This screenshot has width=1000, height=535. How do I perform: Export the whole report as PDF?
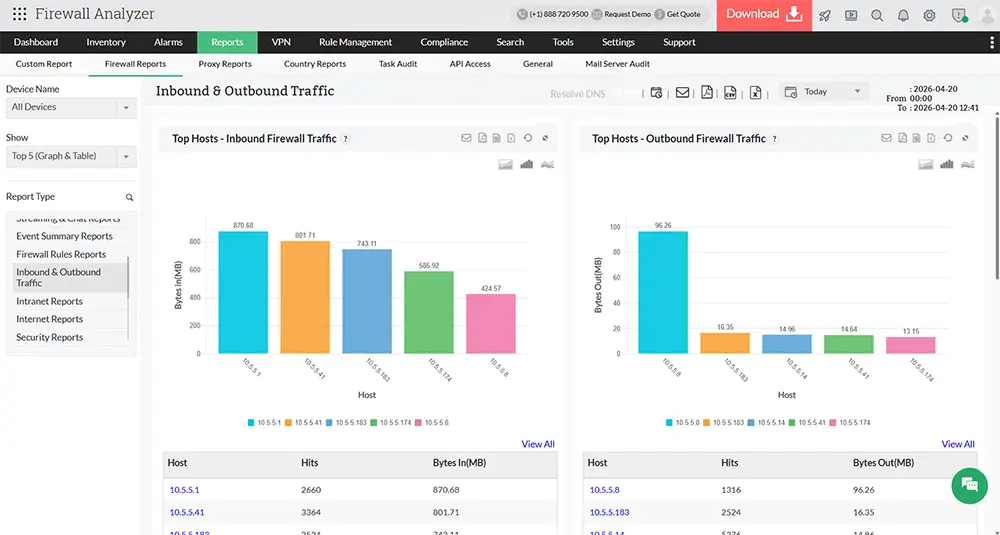[707, 92]
